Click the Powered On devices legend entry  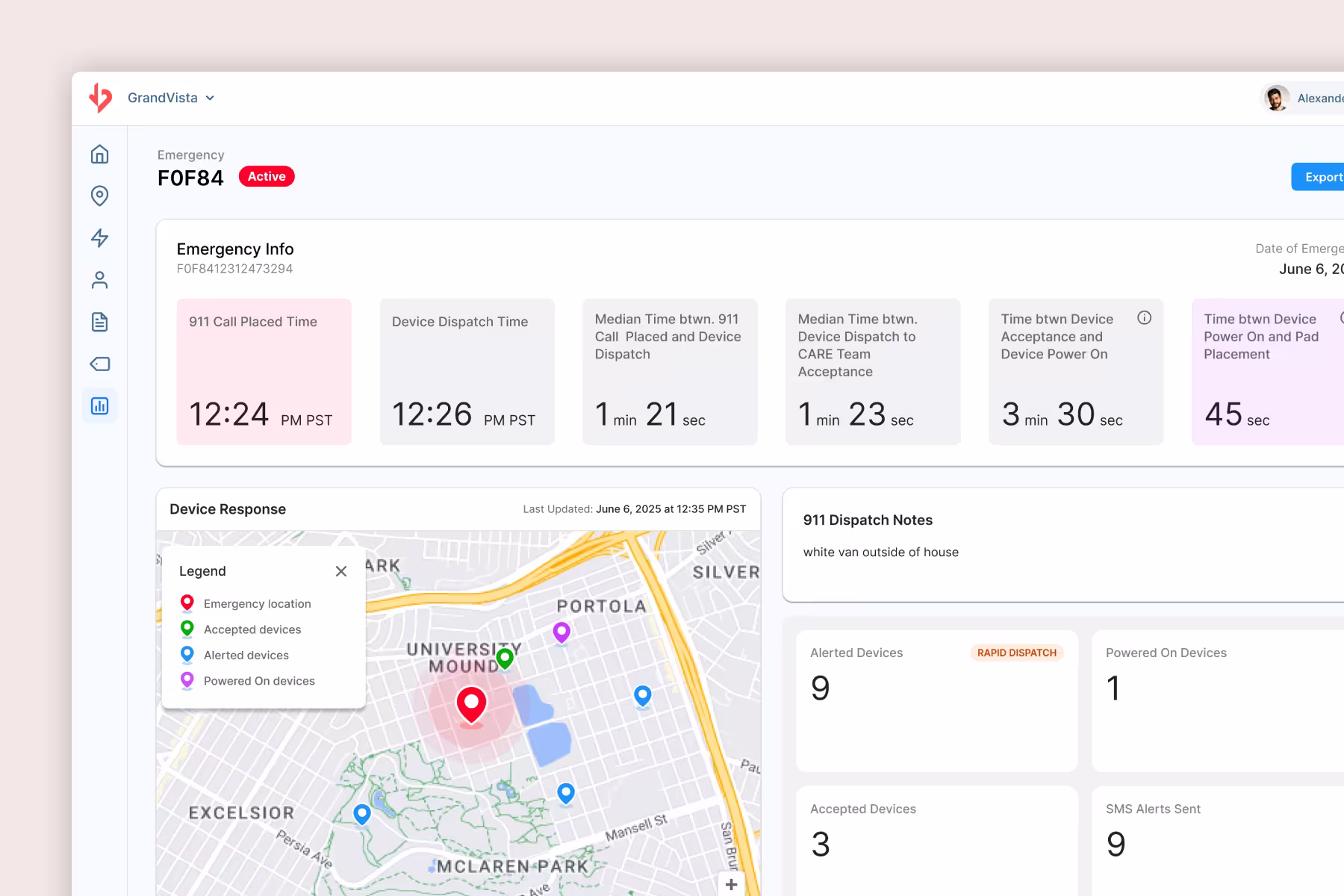247,681
